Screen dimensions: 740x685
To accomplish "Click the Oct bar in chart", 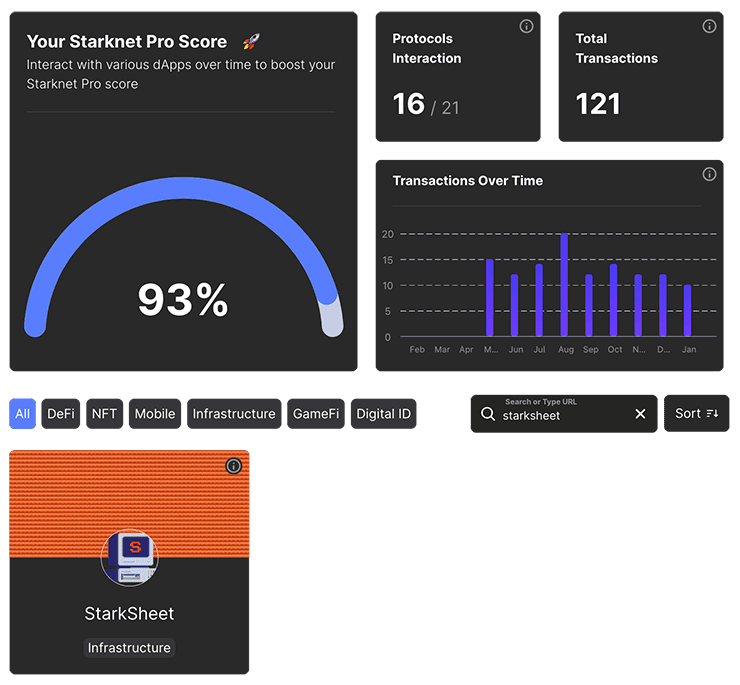I will pos(614,300).
